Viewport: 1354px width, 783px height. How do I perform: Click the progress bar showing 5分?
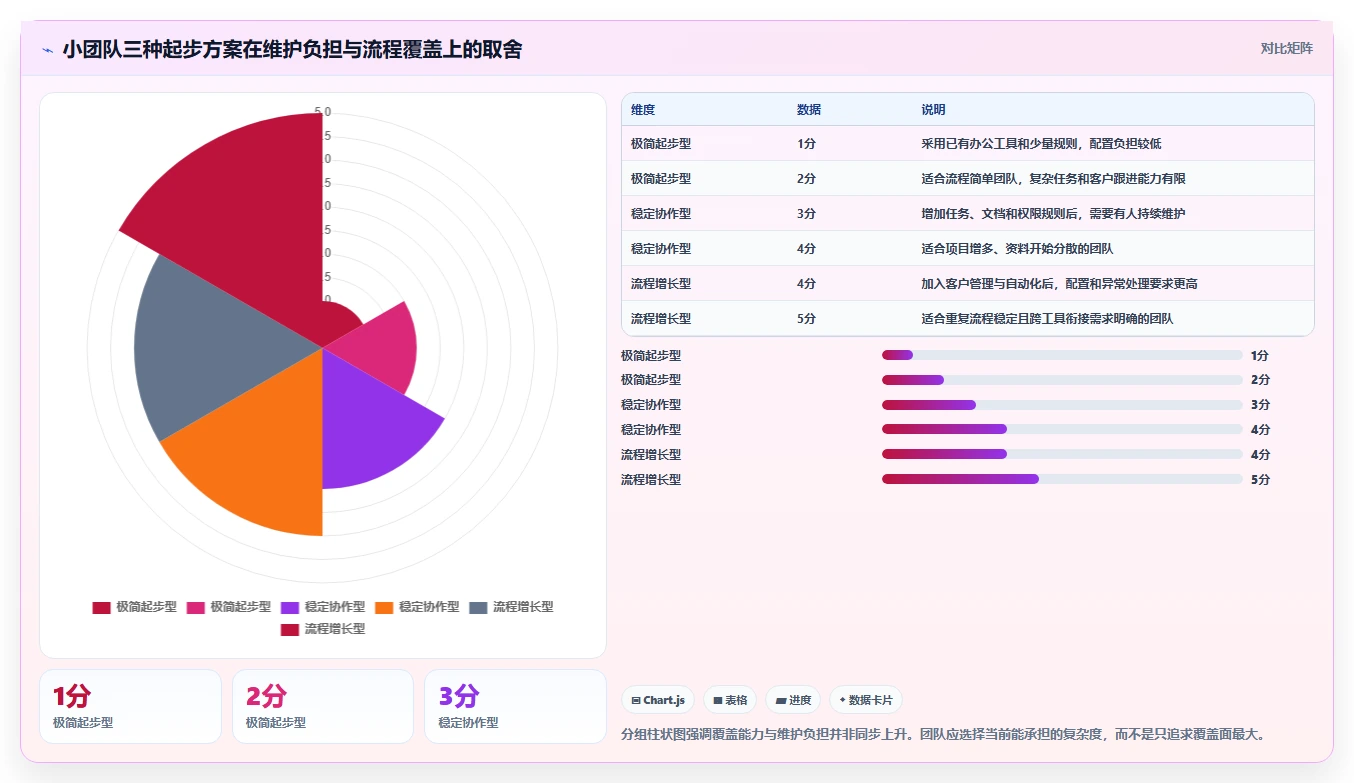point(1062,479)
